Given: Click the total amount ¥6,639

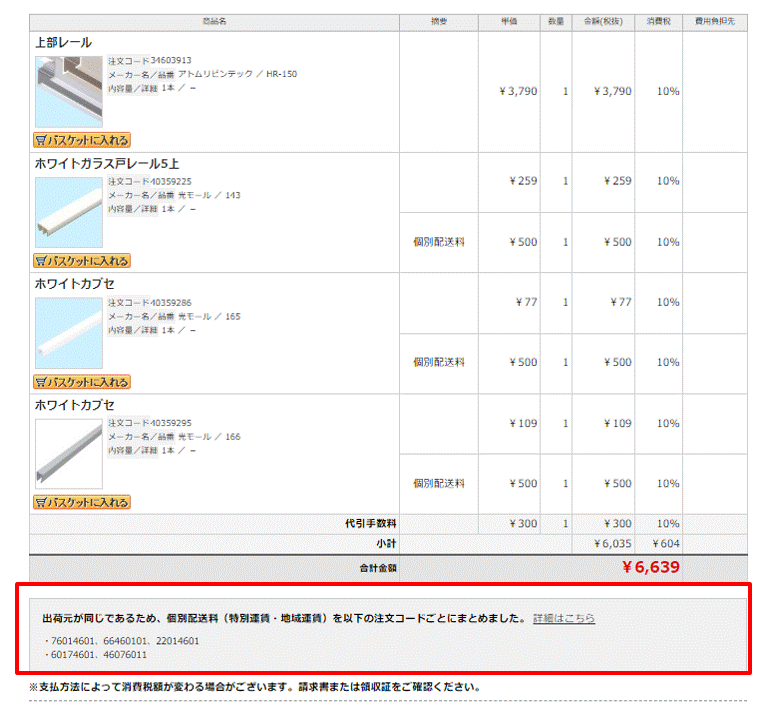Looking at the screenshot, I should pos(651,567).
